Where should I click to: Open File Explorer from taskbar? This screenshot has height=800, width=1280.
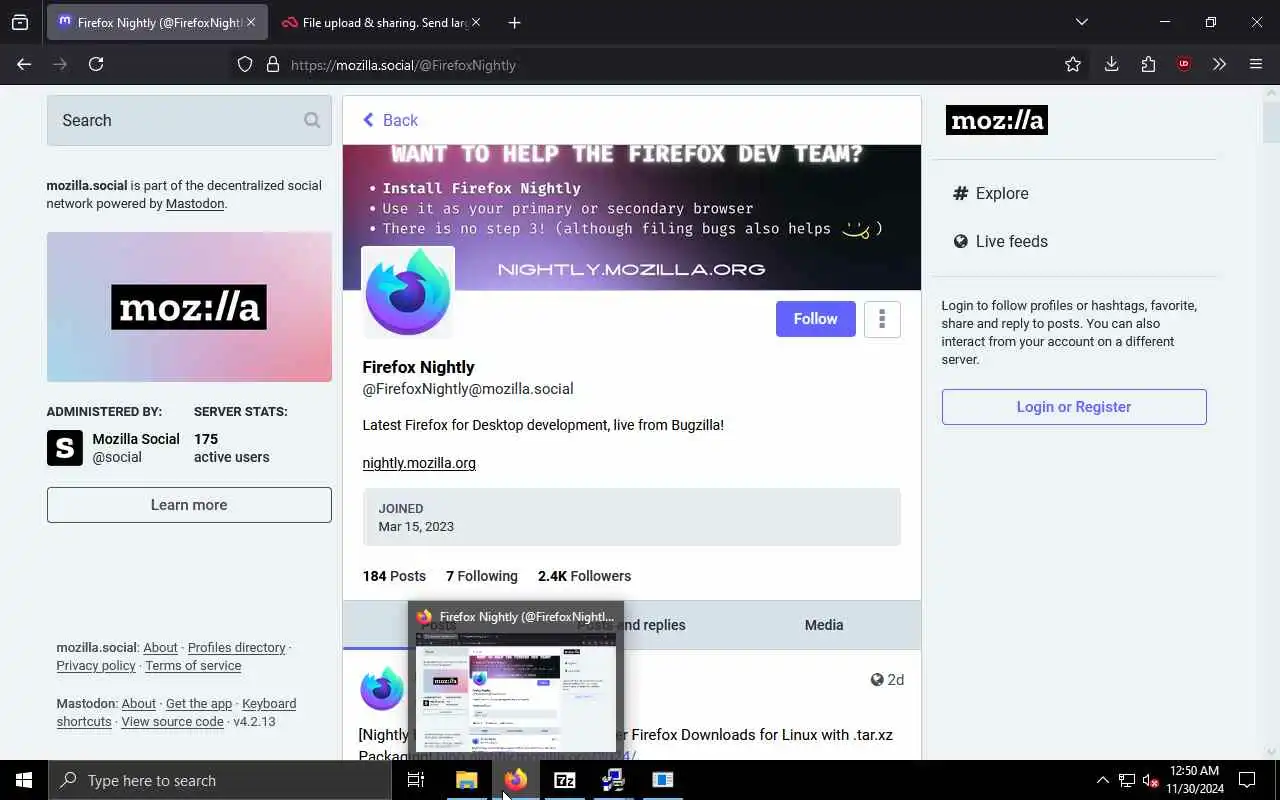pyautogui.click(x=466, y=780)
